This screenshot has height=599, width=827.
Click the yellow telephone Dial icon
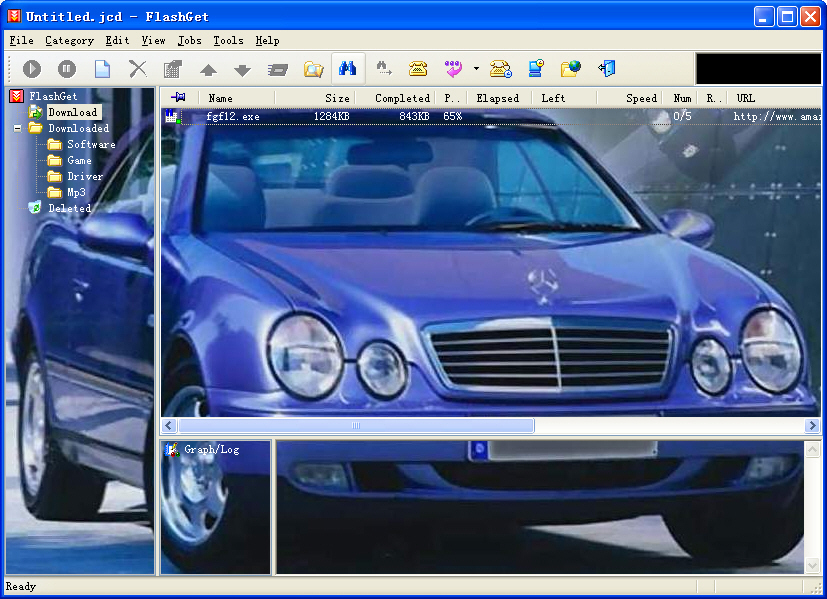[418, 69]
